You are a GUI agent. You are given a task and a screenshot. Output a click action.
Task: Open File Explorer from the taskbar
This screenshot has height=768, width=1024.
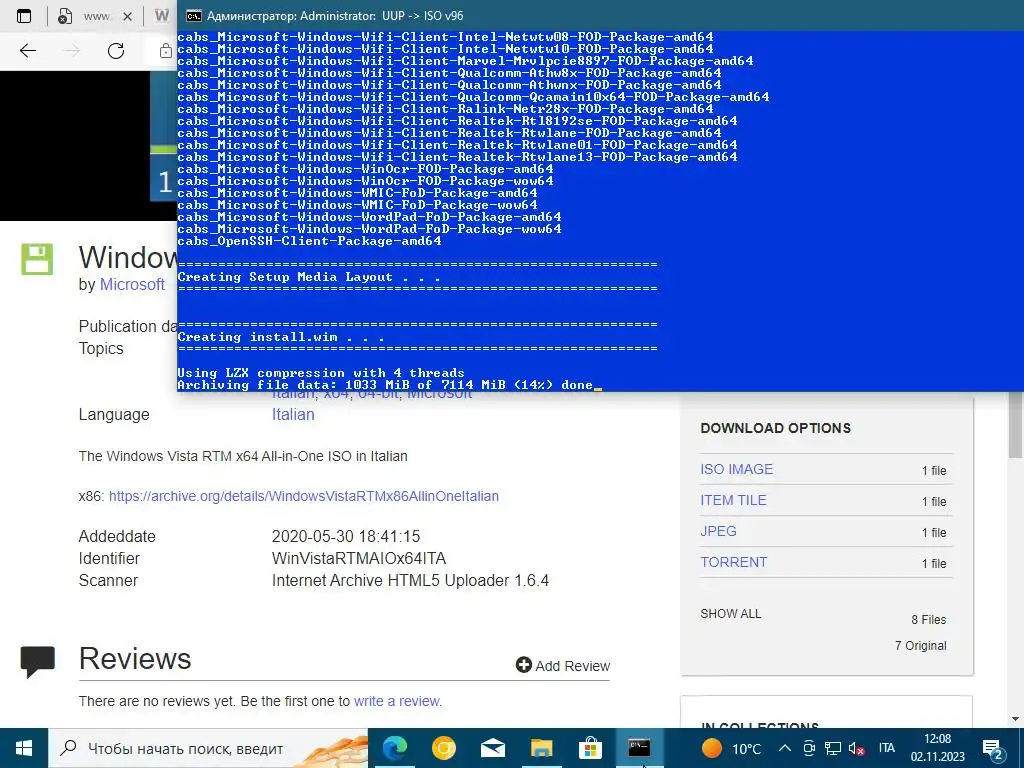tap(541, 748)
